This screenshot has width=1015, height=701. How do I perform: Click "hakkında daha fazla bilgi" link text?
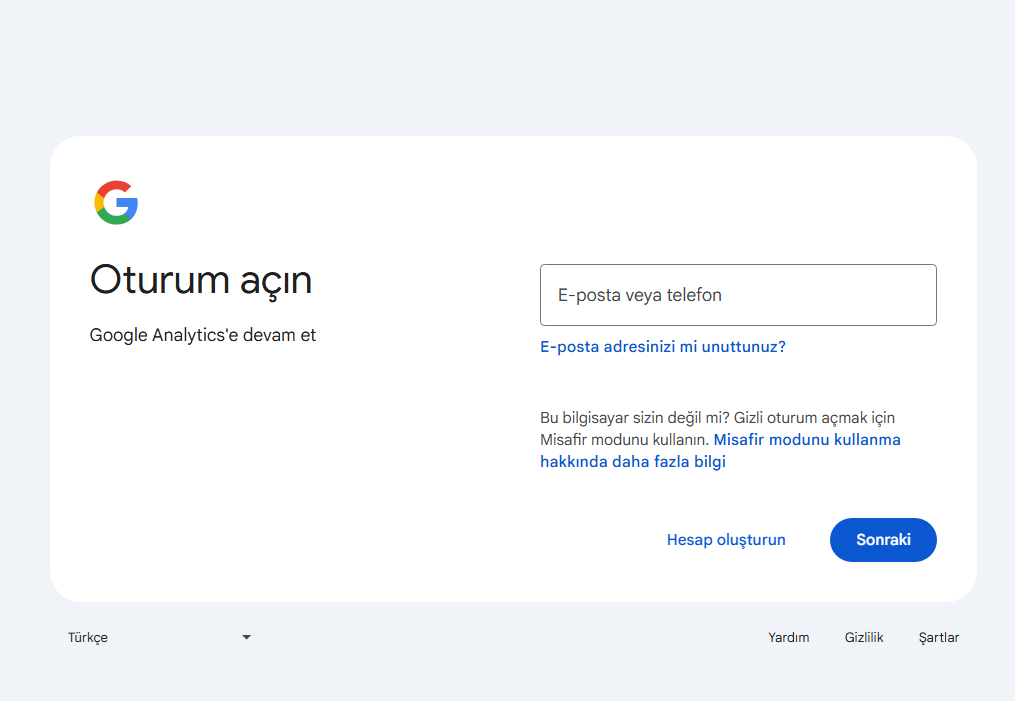pyautogui.click(x=632, y=462)
